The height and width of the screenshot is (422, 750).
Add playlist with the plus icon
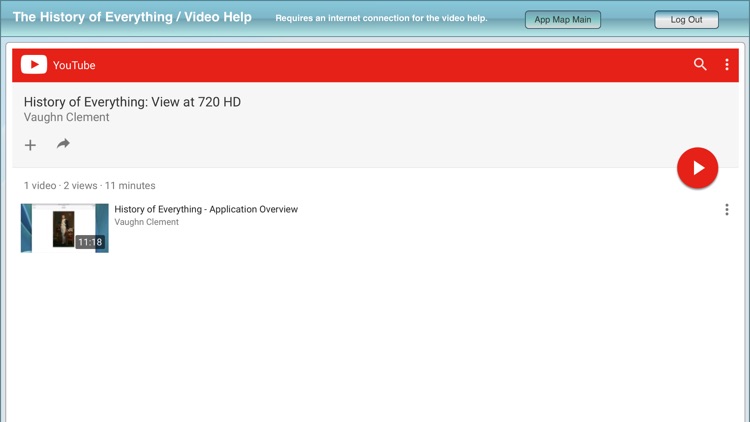click(x=30, y=145)
